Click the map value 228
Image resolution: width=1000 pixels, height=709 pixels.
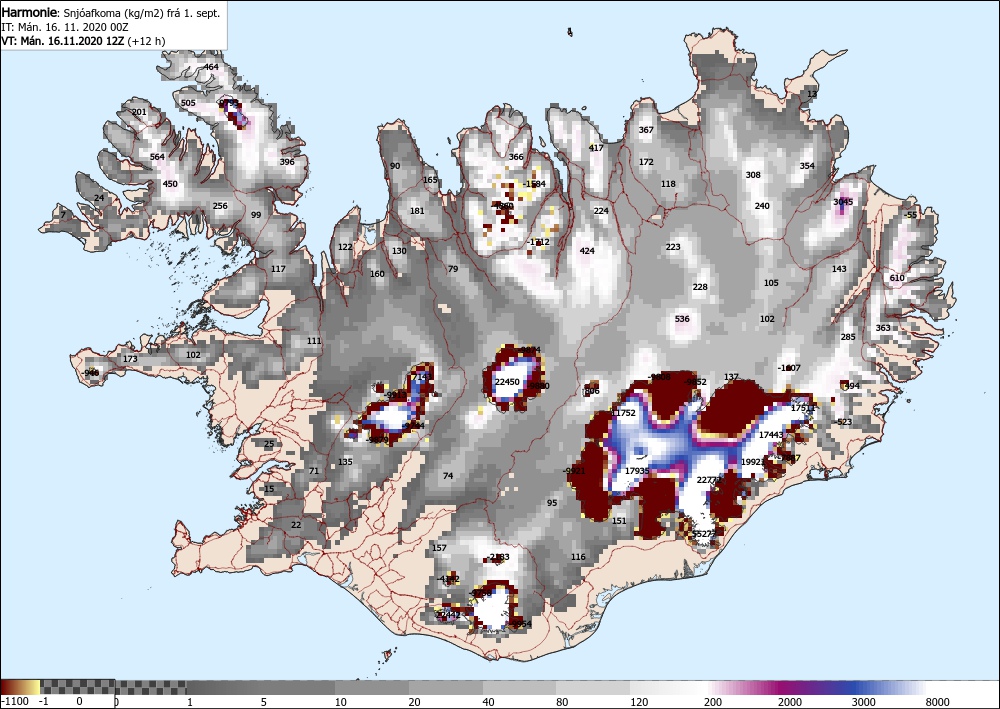click(700, 287)
